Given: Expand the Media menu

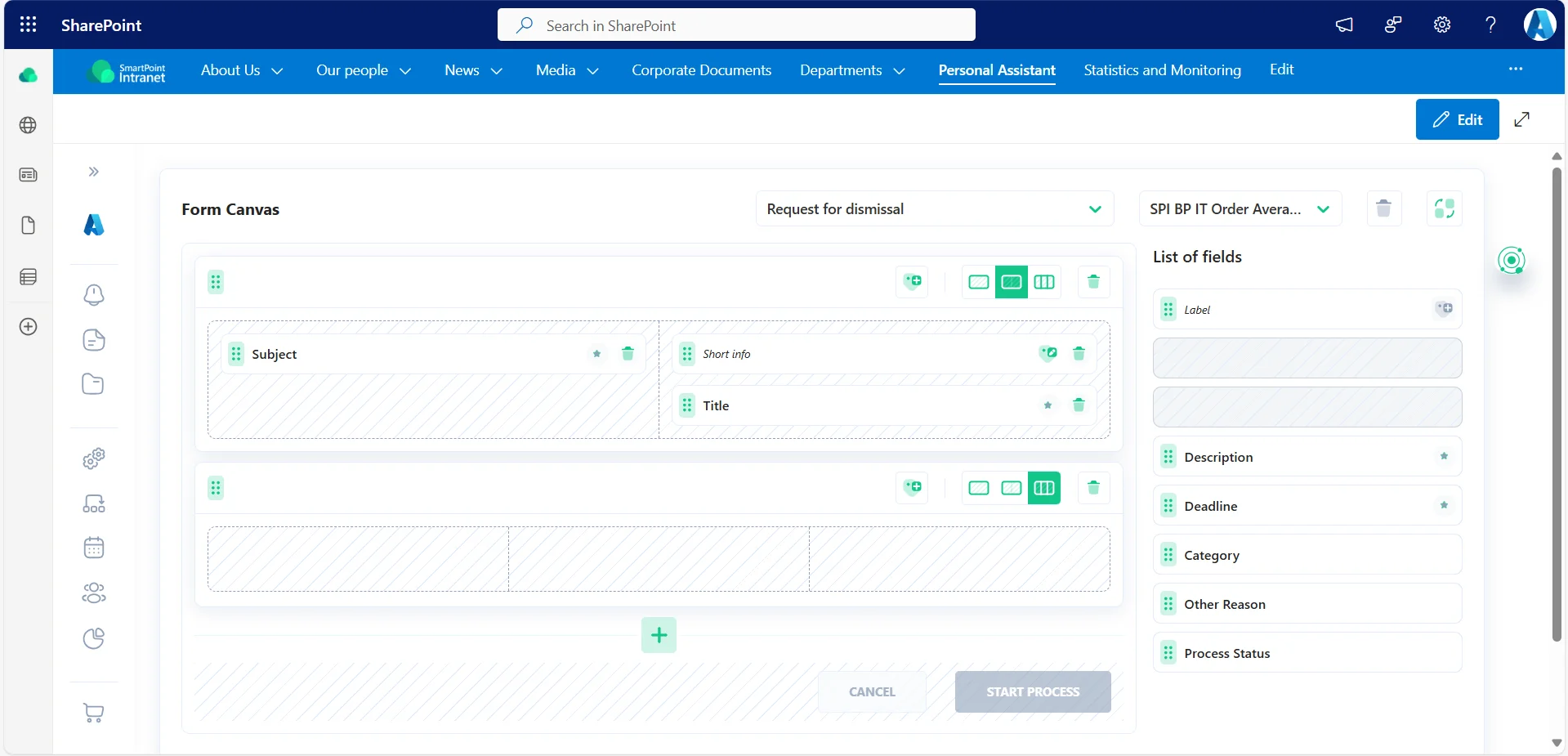Looking at the screenshot, I should (567, 71).
